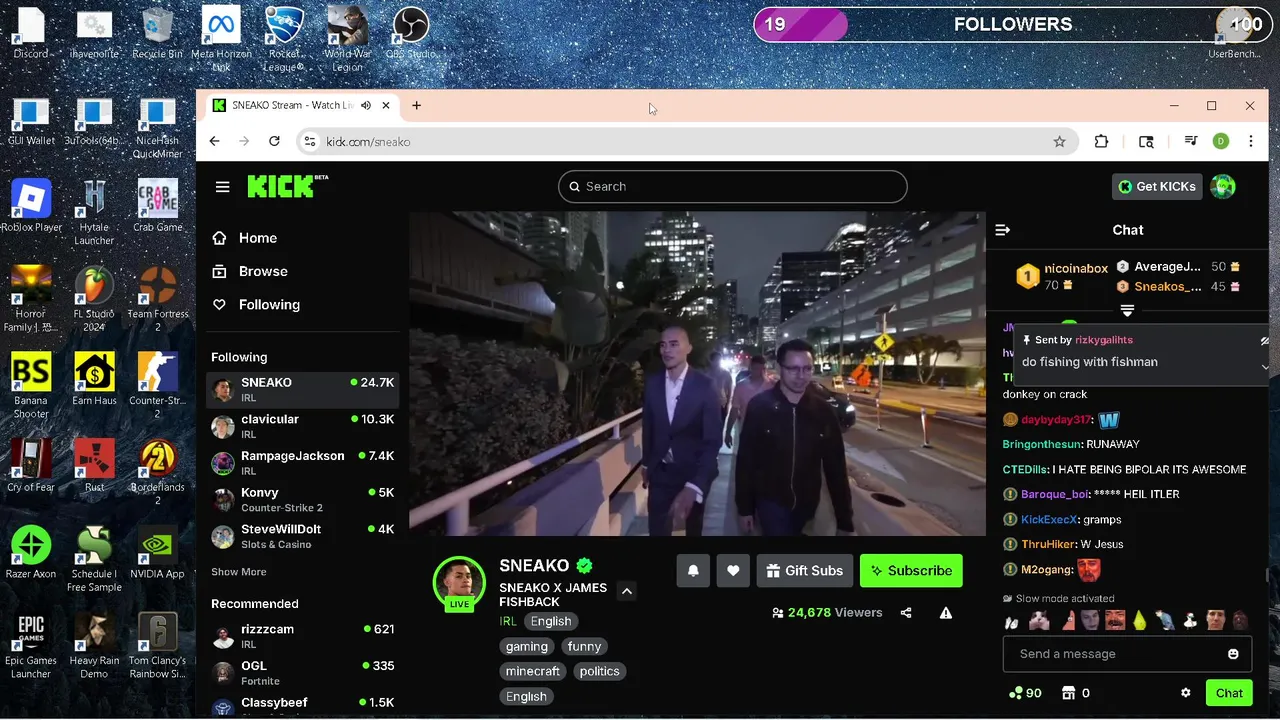The height and width of the screenshot is (720, 1280).
Task: Open Classybeef recommended channel
Action: point(303,706)
